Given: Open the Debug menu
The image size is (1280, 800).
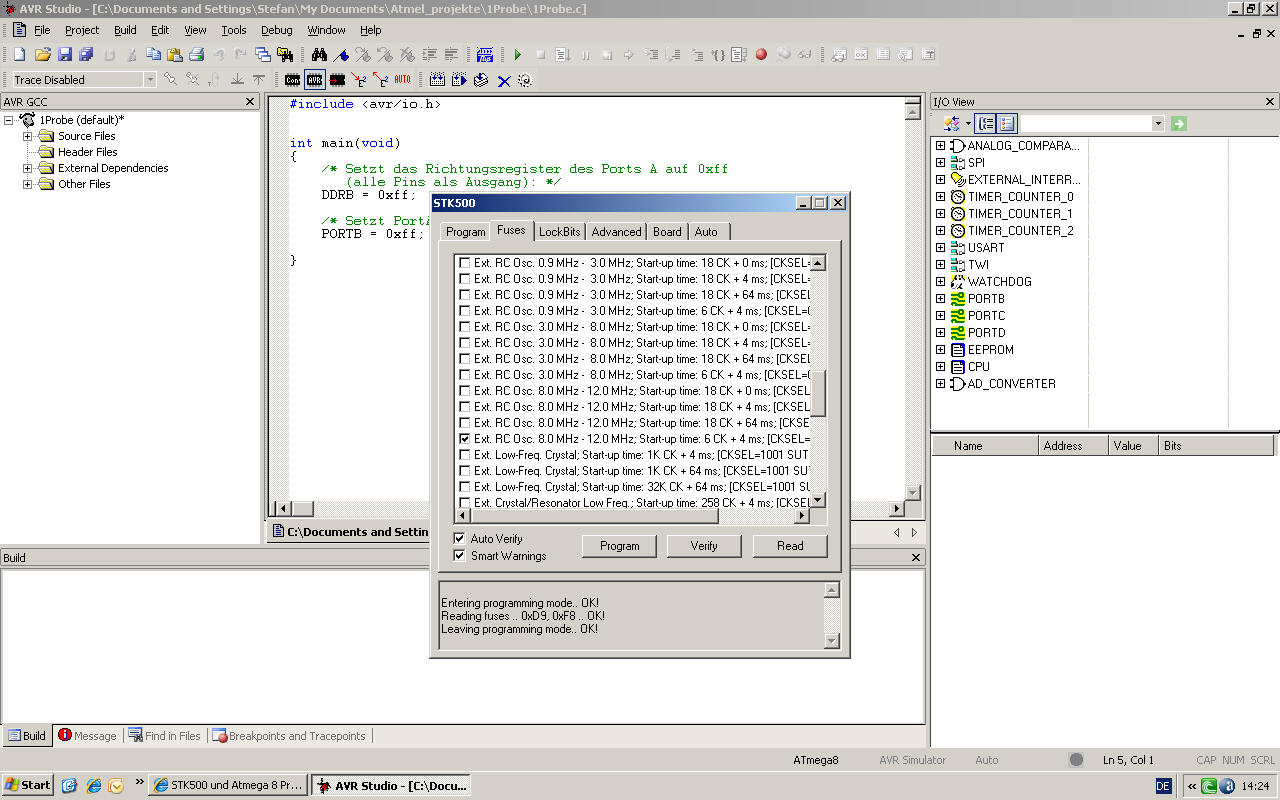Looking at the screenshot, I should point(277,30).
